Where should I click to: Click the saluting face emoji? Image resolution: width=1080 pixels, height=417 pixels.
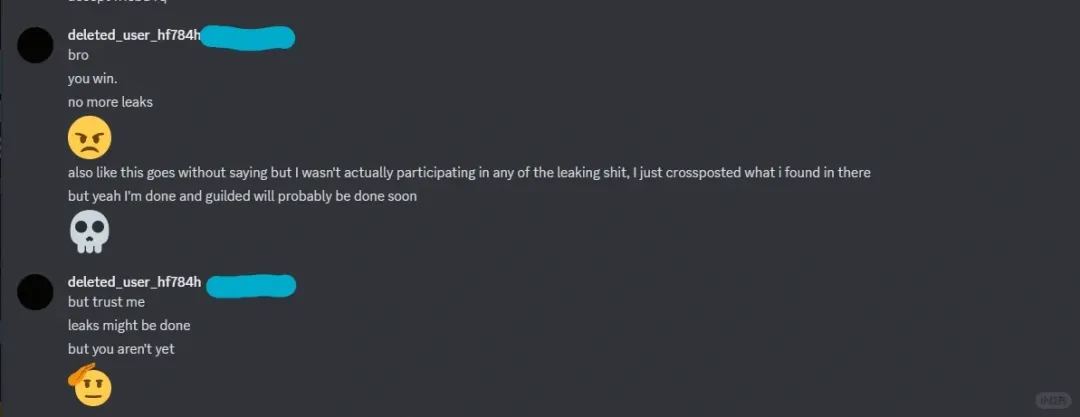(x=90, y=383)
